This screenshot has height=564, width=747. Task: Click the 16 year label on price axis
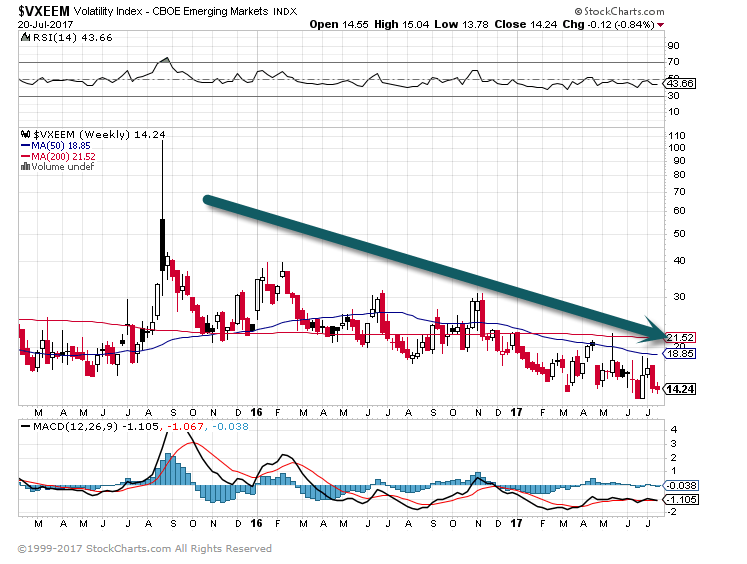pyautogui.click(x=256, y=412)
